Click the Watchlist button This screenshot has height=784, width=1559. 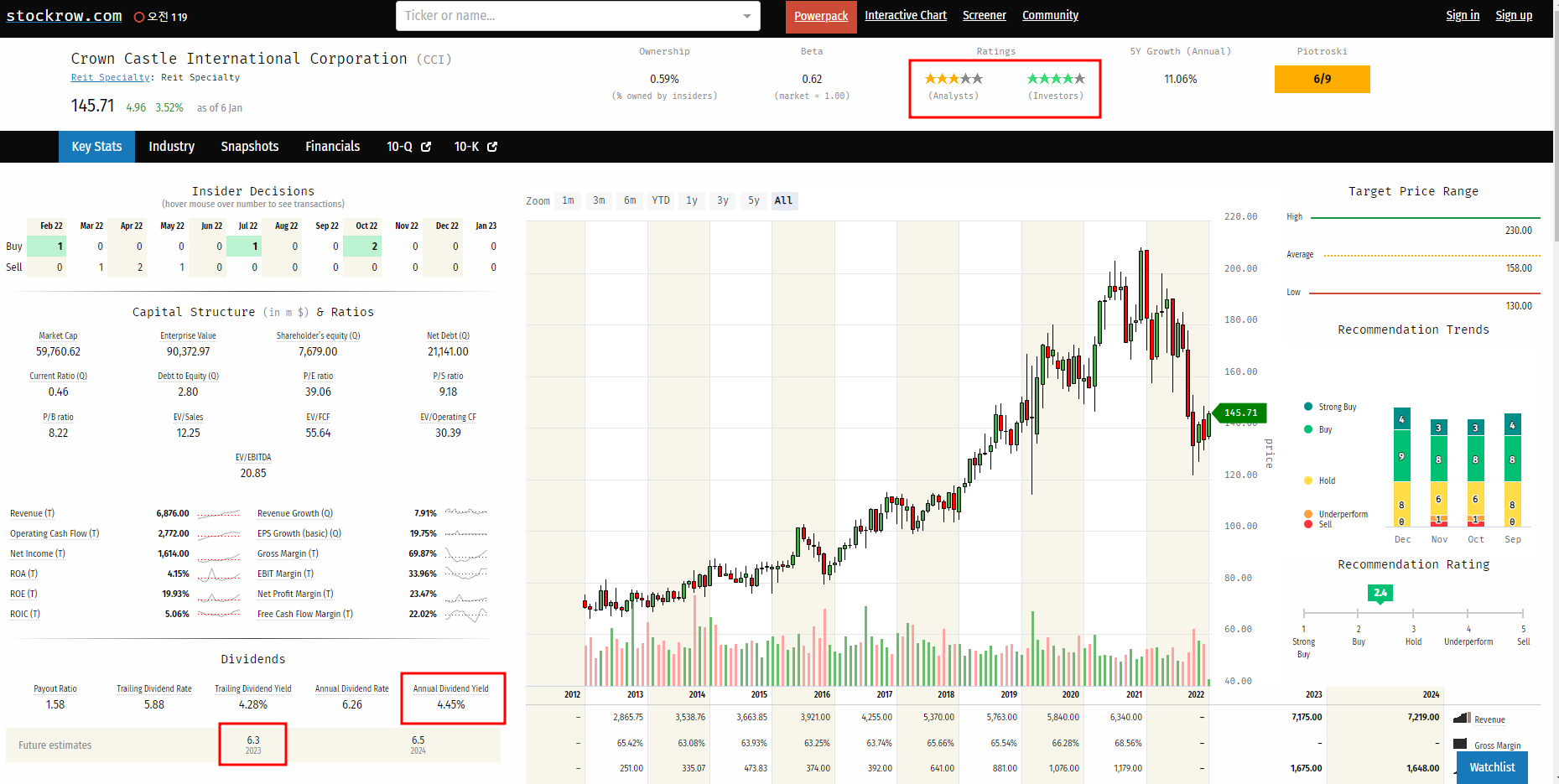coord(1492,767)
